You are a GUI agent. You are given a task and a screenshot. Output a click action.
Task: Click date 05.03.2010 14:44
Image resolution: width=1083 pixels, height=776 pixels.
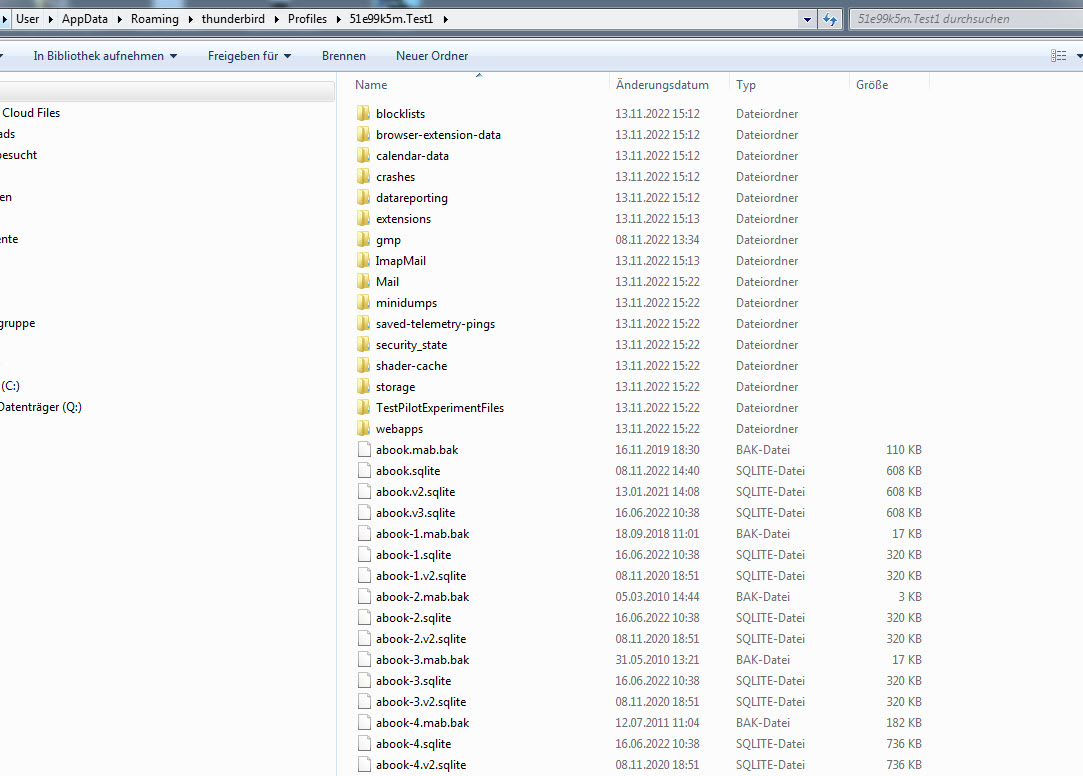[x=657, y=596]
